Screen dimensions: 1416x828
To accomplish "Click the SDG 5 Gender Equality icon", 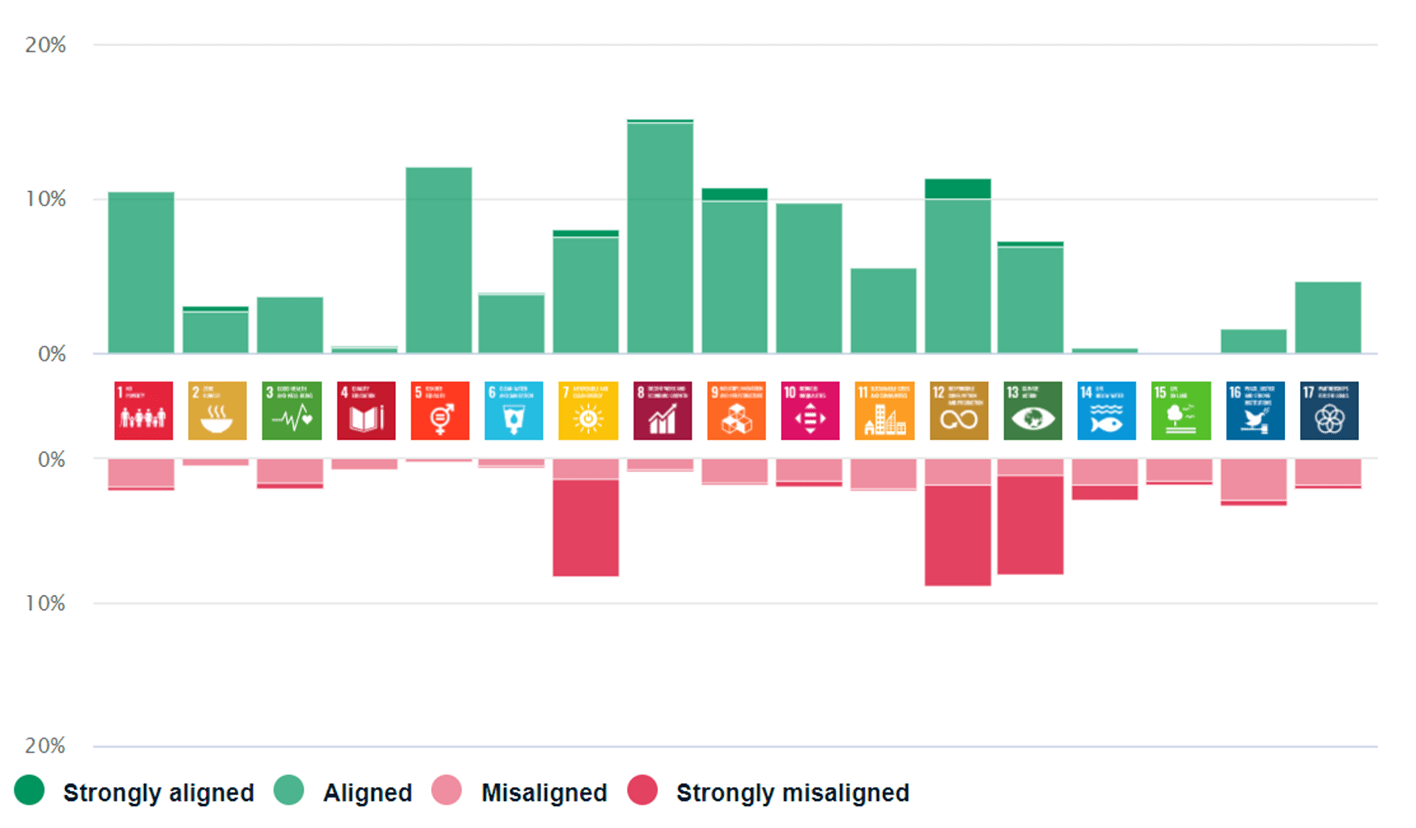I will 439,410.
